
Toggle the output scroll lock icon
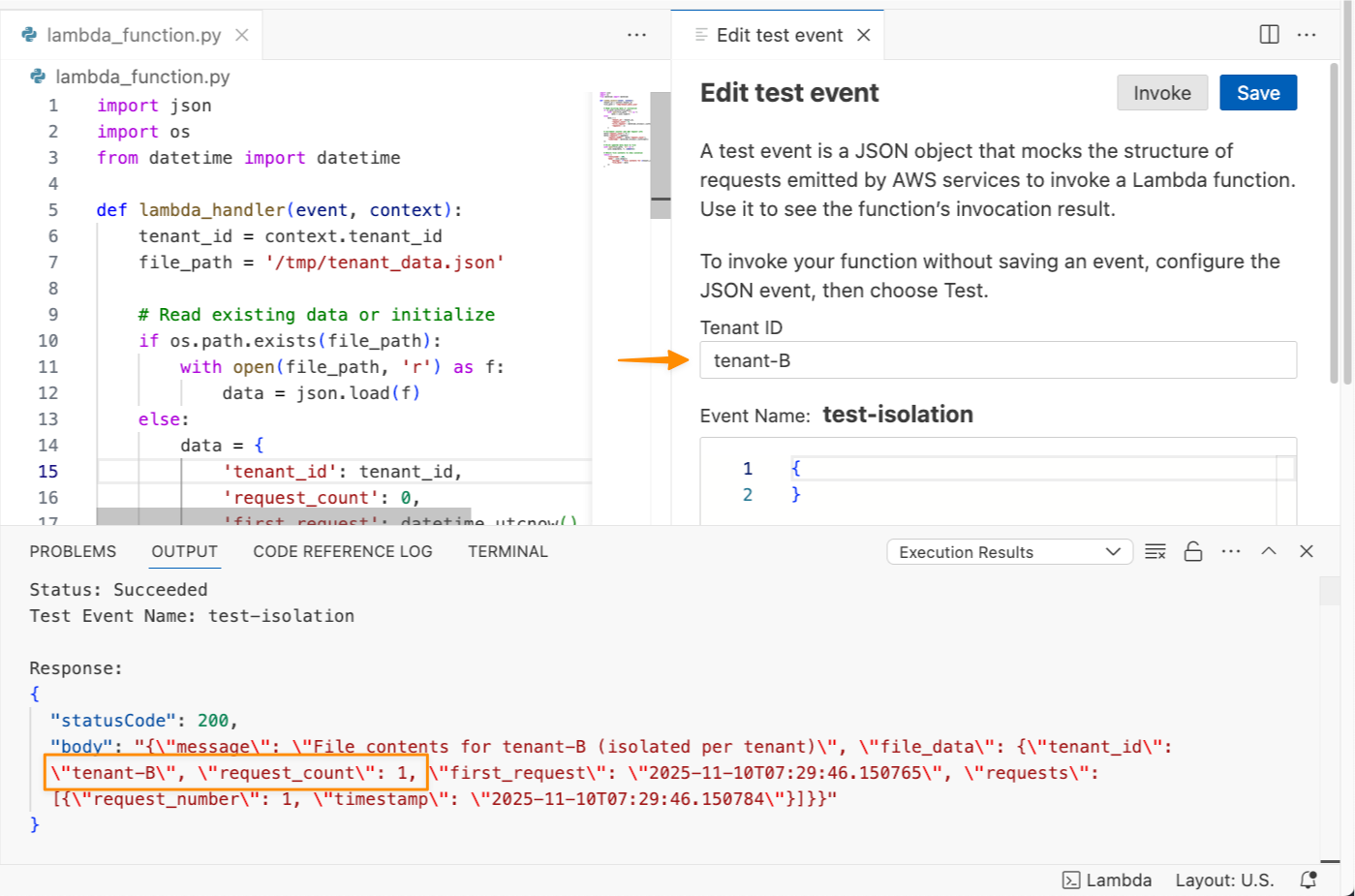click(1193, 551)
